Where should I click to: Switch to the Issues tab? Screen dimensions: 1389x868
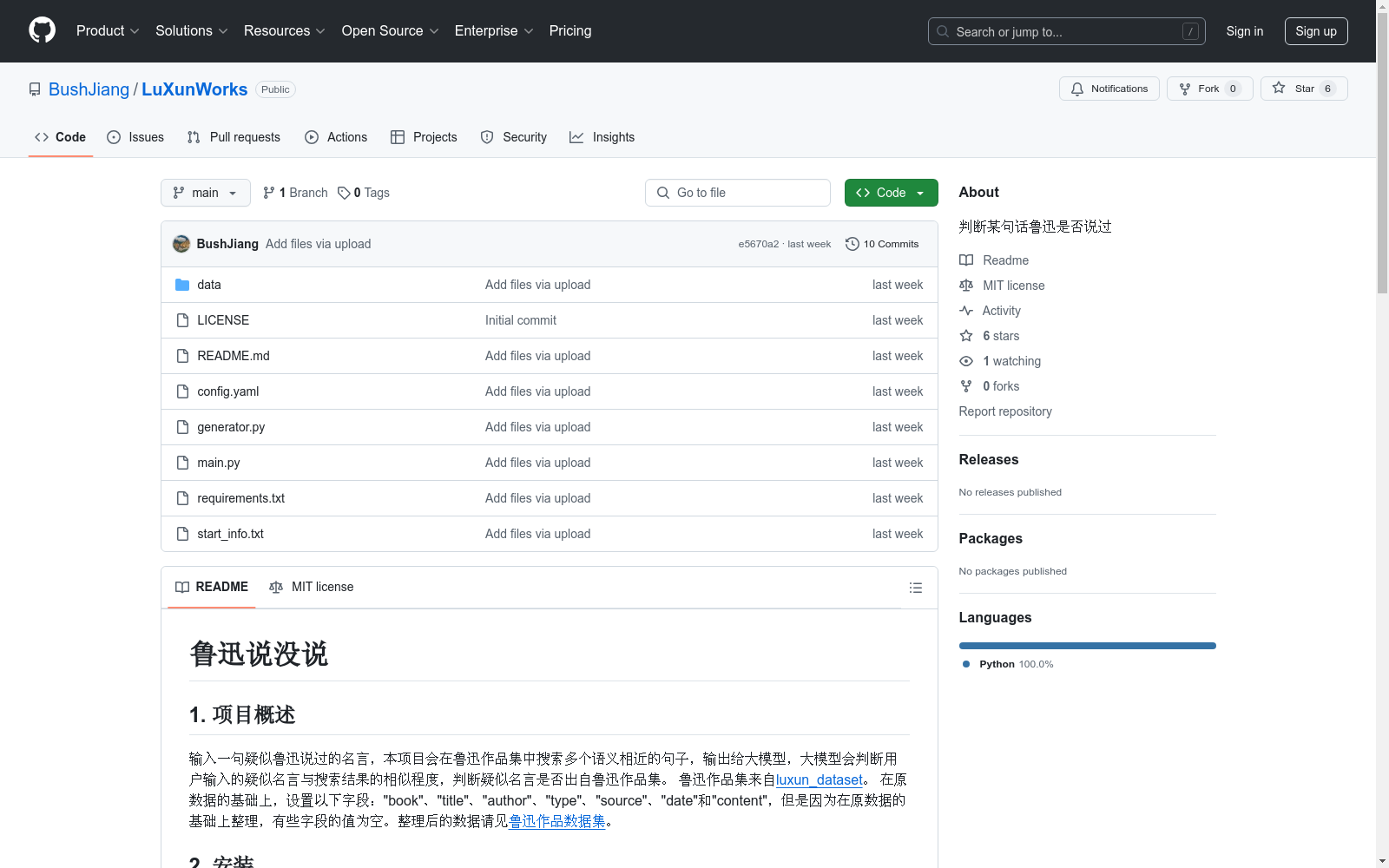point(135,137)
